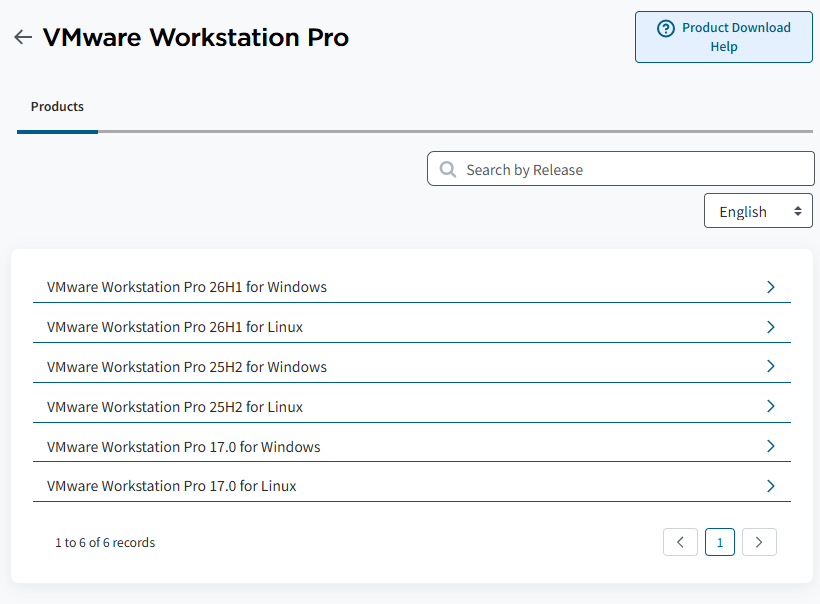Expand chevron for 17.0 for Linux row
This screenshot has height=604, width=820.
770,486
